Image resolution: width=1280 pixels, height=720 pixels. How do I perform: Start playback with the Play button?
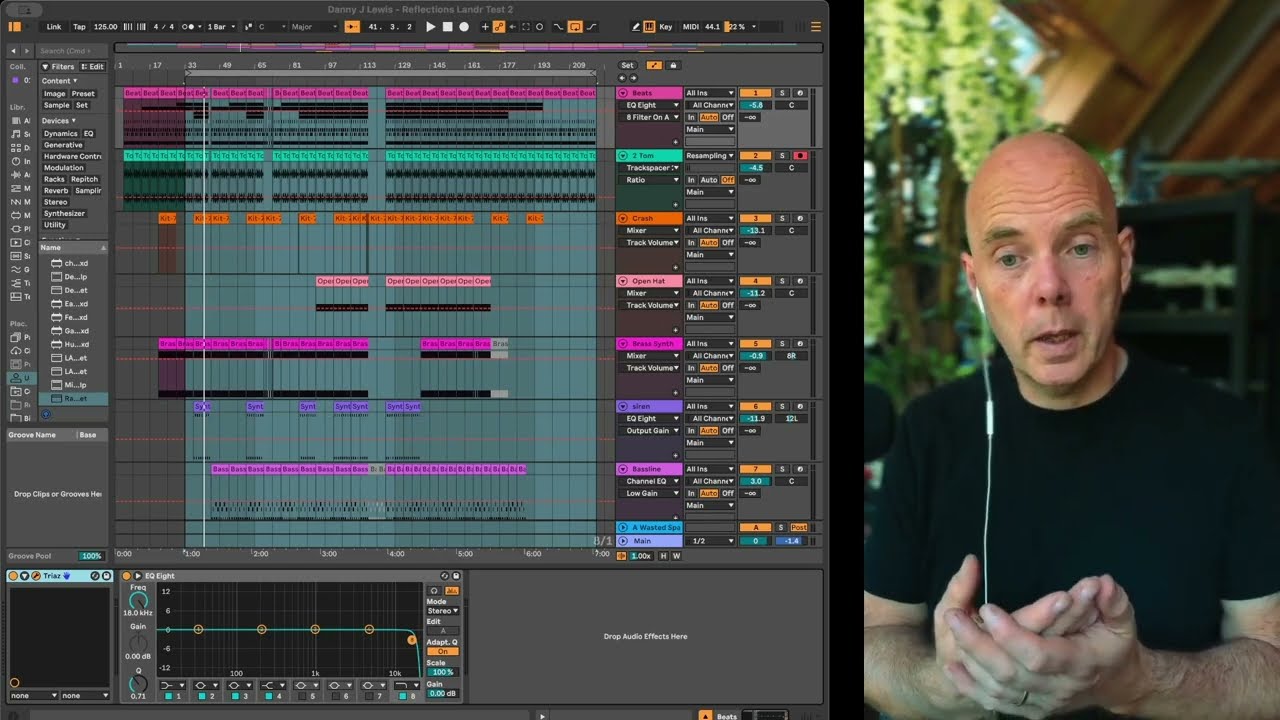coord(431,27)
